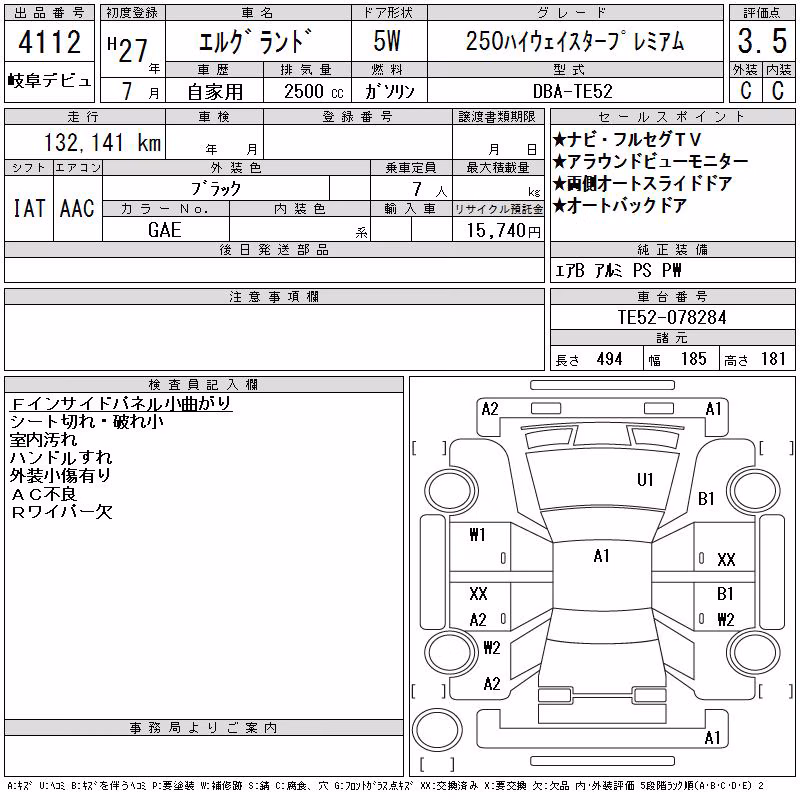Click the spare tire circle in the diagram

[437, 730]
